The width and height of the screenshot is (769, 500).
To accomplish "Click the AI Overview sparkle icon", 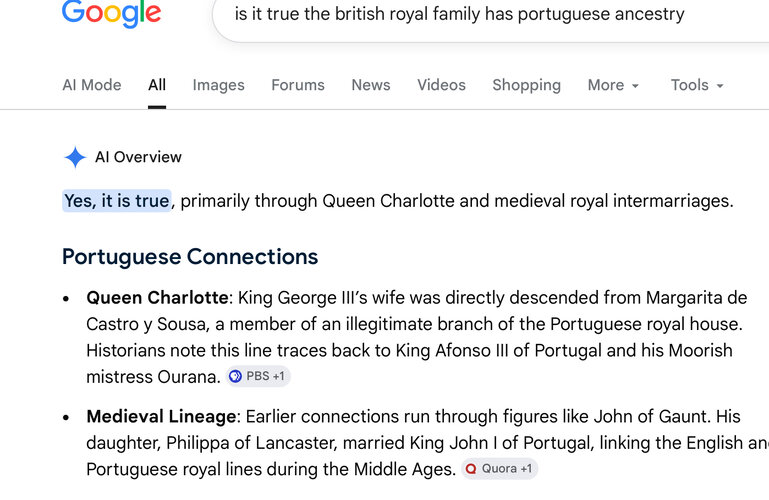I will (x=75, y=157).
